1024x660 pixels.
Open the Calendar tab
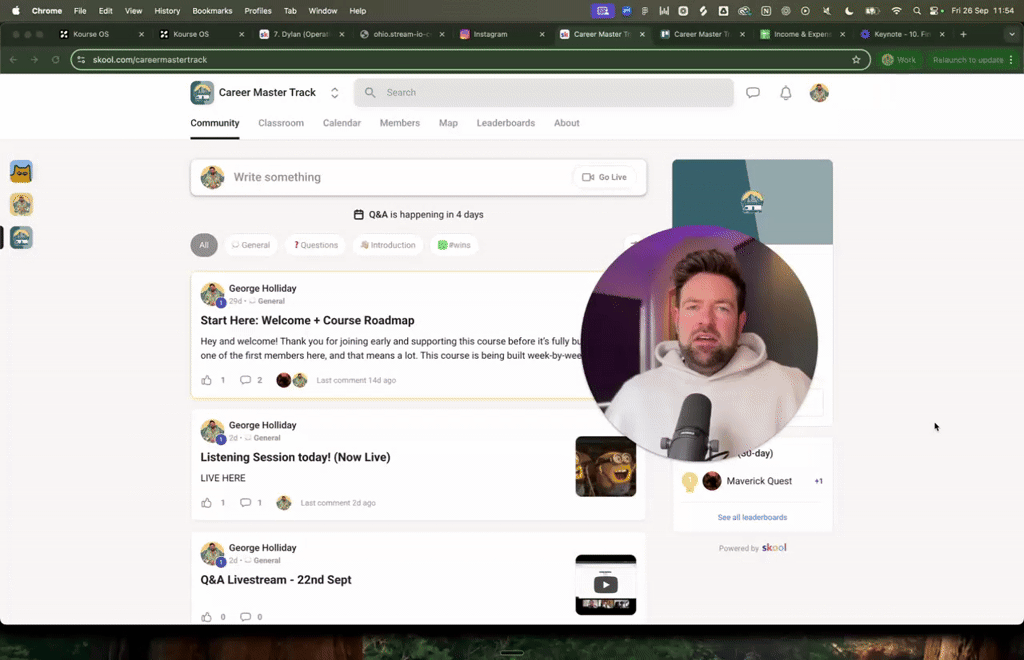click(342, 123)
